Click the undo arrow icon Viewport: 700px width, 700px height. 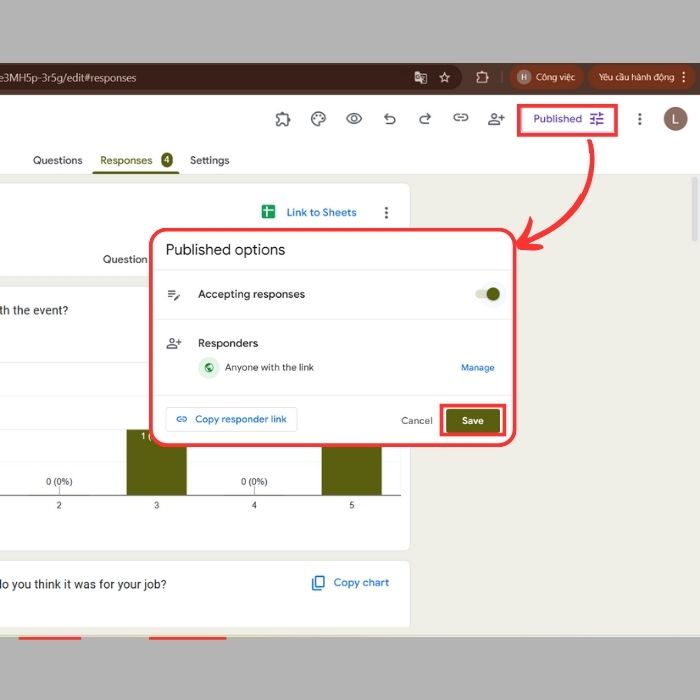coord(390,119)
